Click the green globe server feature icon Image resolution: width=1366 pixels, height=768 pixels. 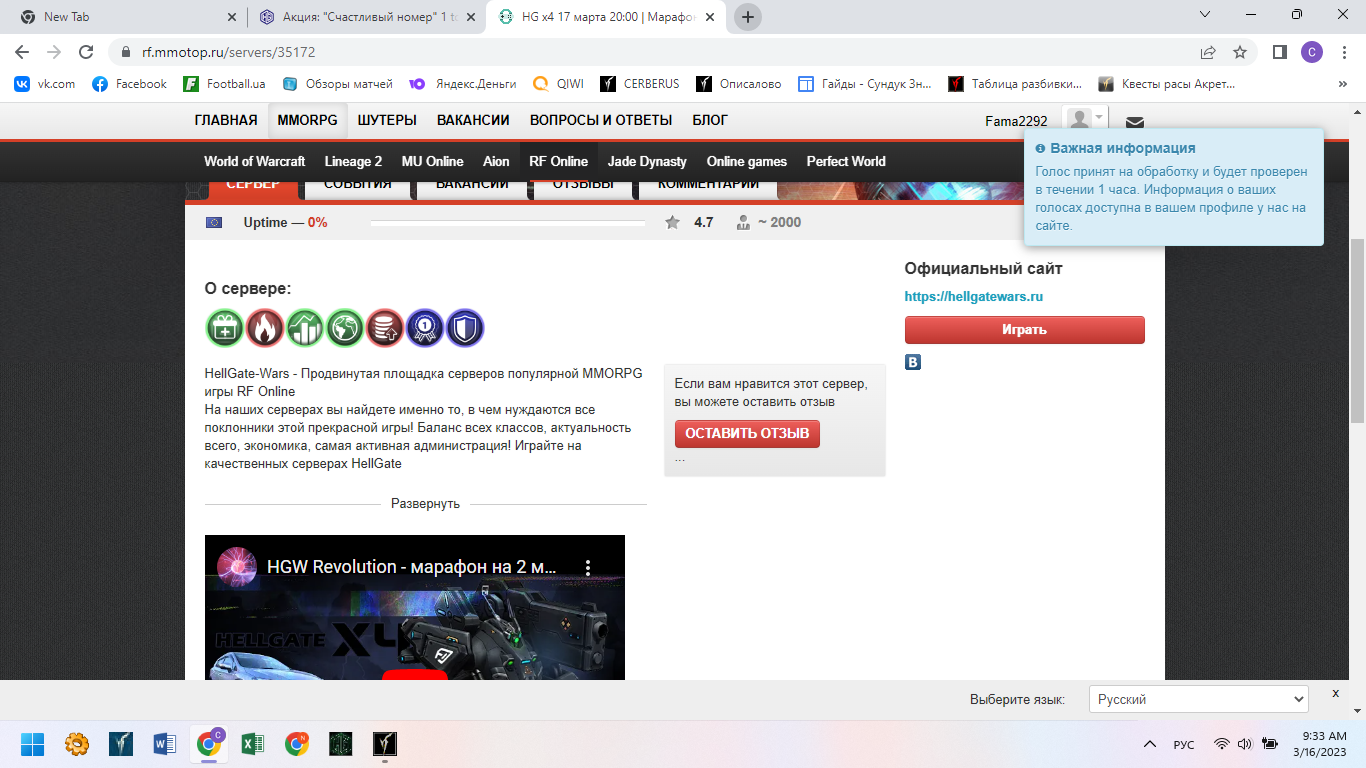click(x=345, y=328)
